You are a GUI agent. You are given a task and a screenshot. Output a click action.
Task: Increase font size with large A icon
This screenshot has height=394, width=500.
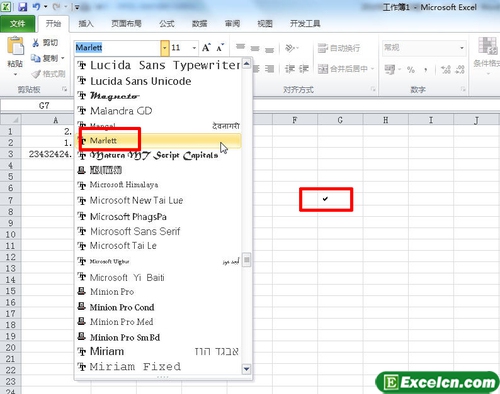(206, 48)
